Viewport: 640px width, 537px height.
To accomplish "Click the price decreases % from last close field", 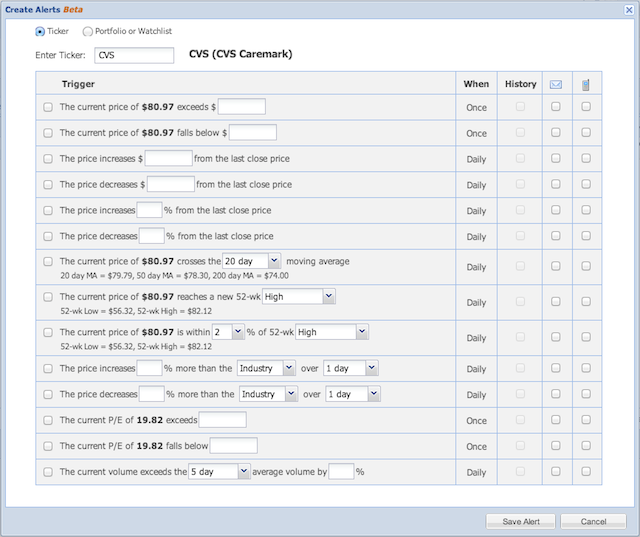I will pyautogui.click(x=151, y=236).
